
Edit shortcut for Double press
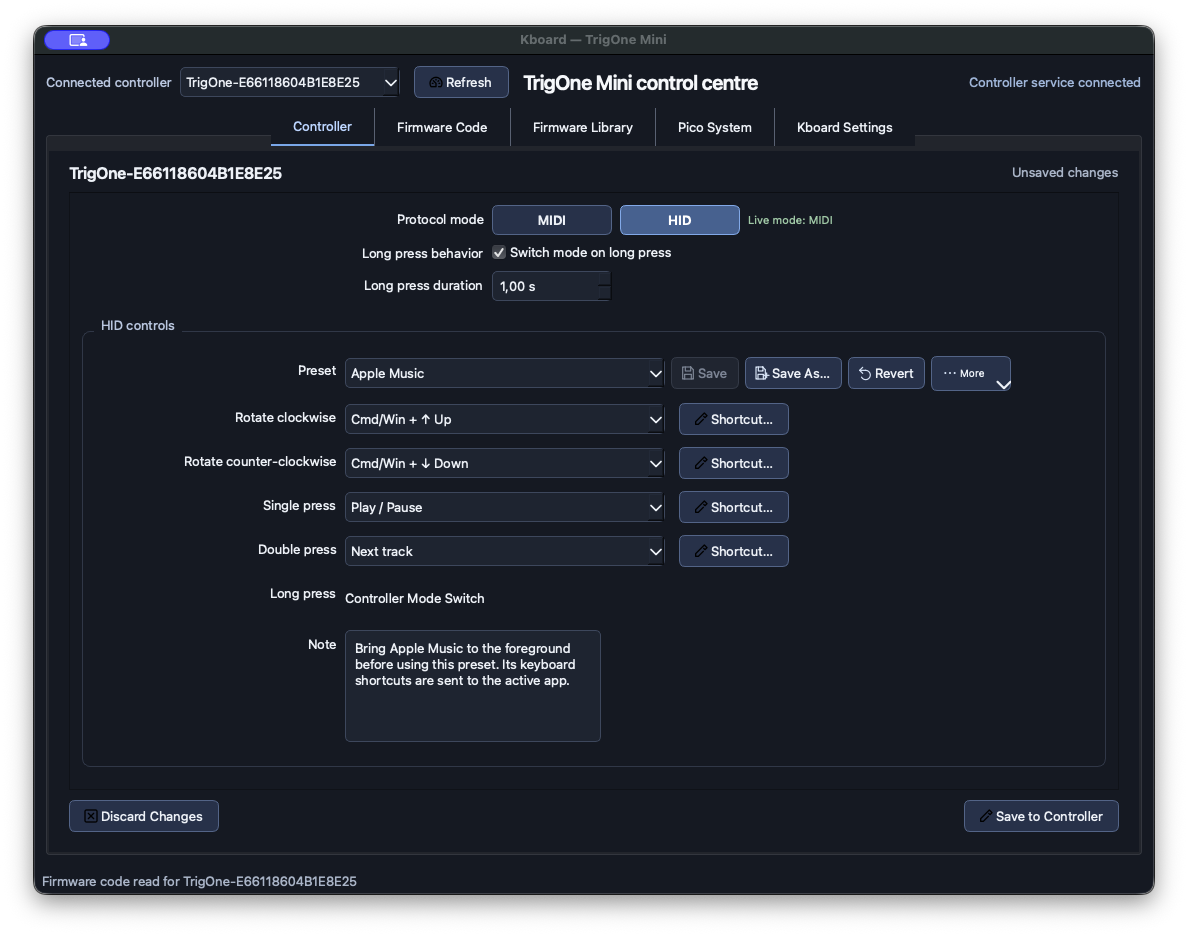(x=733, y=551)
